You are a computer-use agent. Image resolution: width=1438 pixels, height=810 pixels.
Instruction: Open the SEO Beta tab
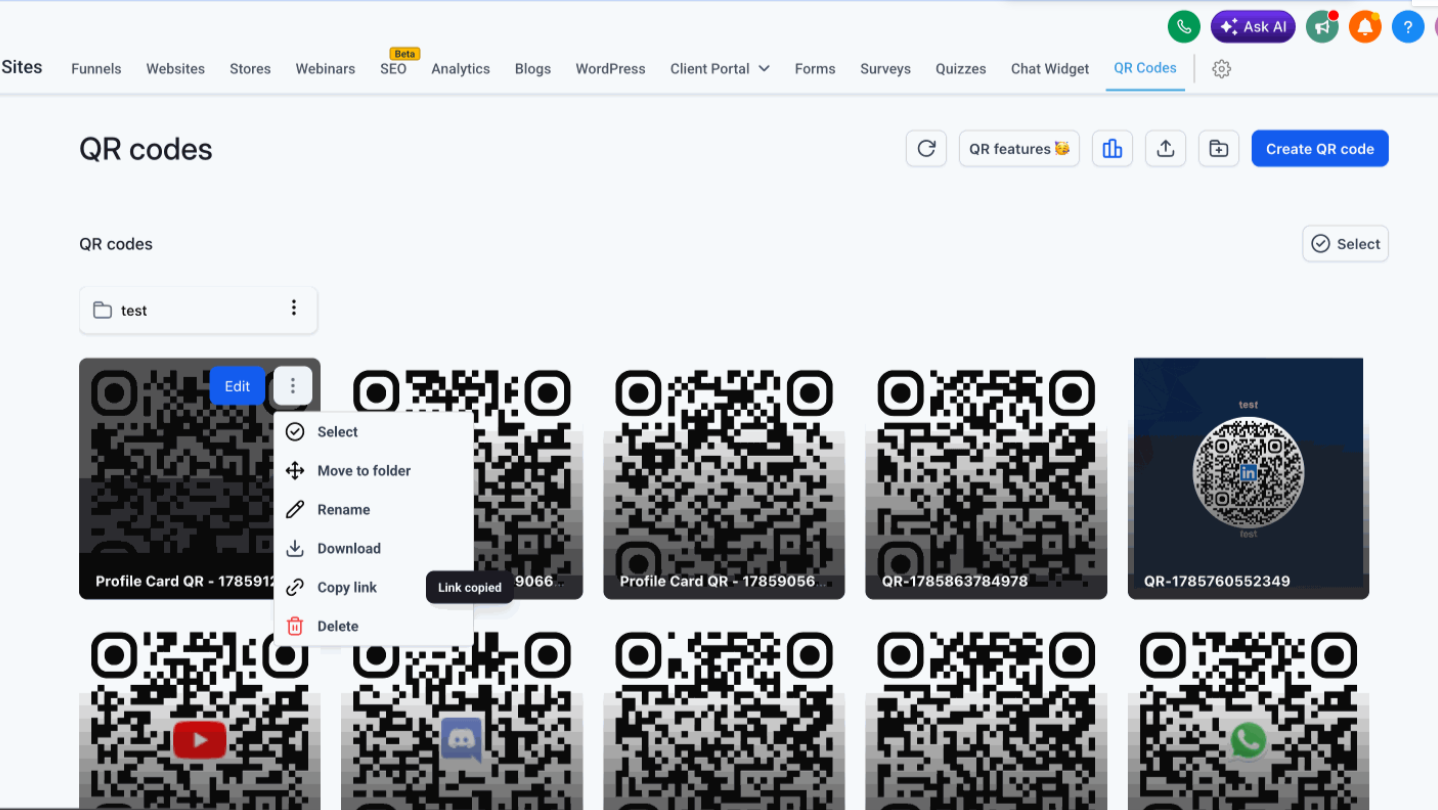point(393,69)
